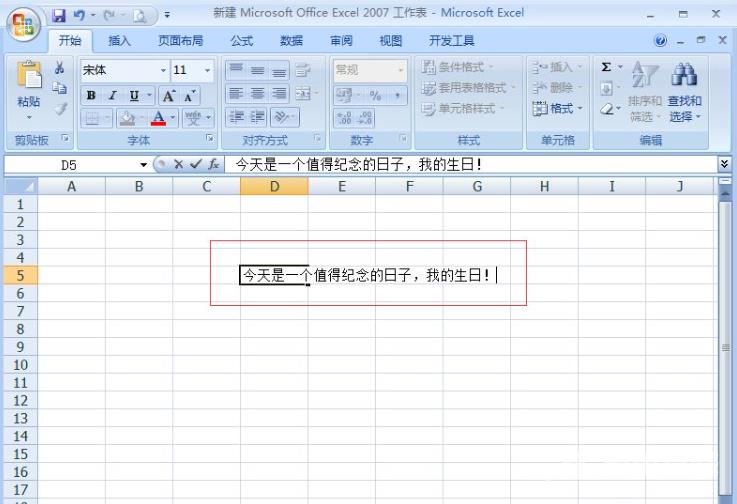Image resolution: width=737 pixels, height=504 pixels.
Task: Open the font name dropdown (宋体)
Action: click(164, 71)
